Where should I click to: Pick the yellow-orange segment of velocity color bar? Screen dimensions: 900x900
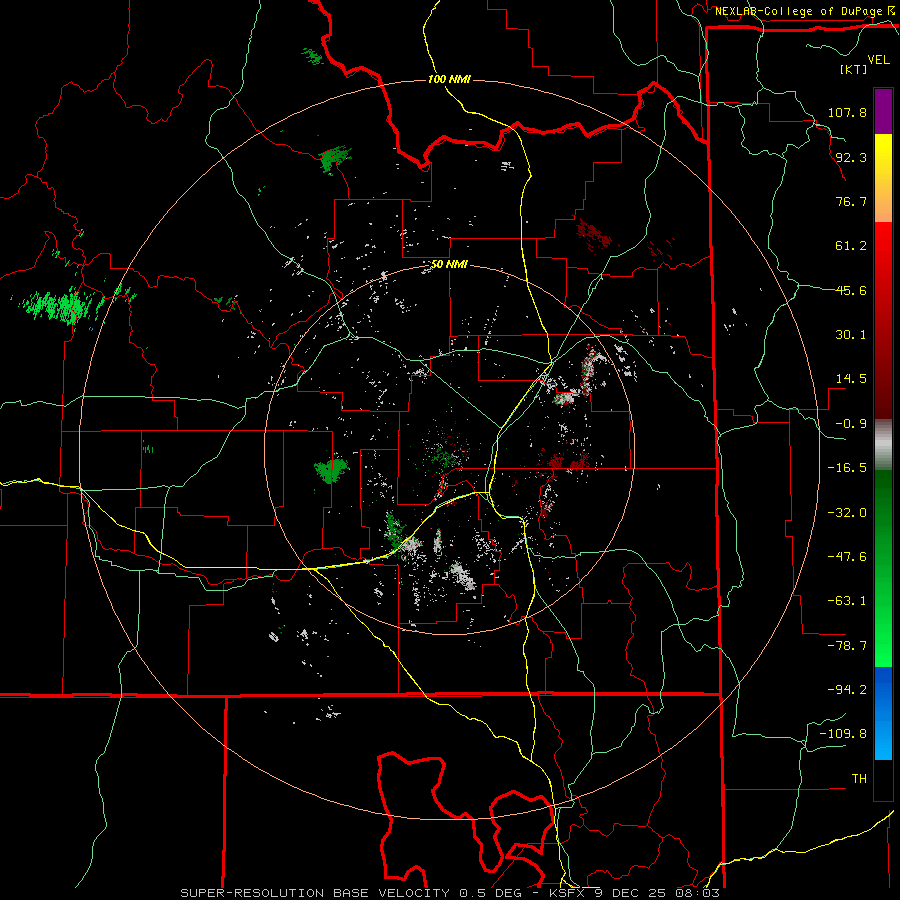(883, 178)
